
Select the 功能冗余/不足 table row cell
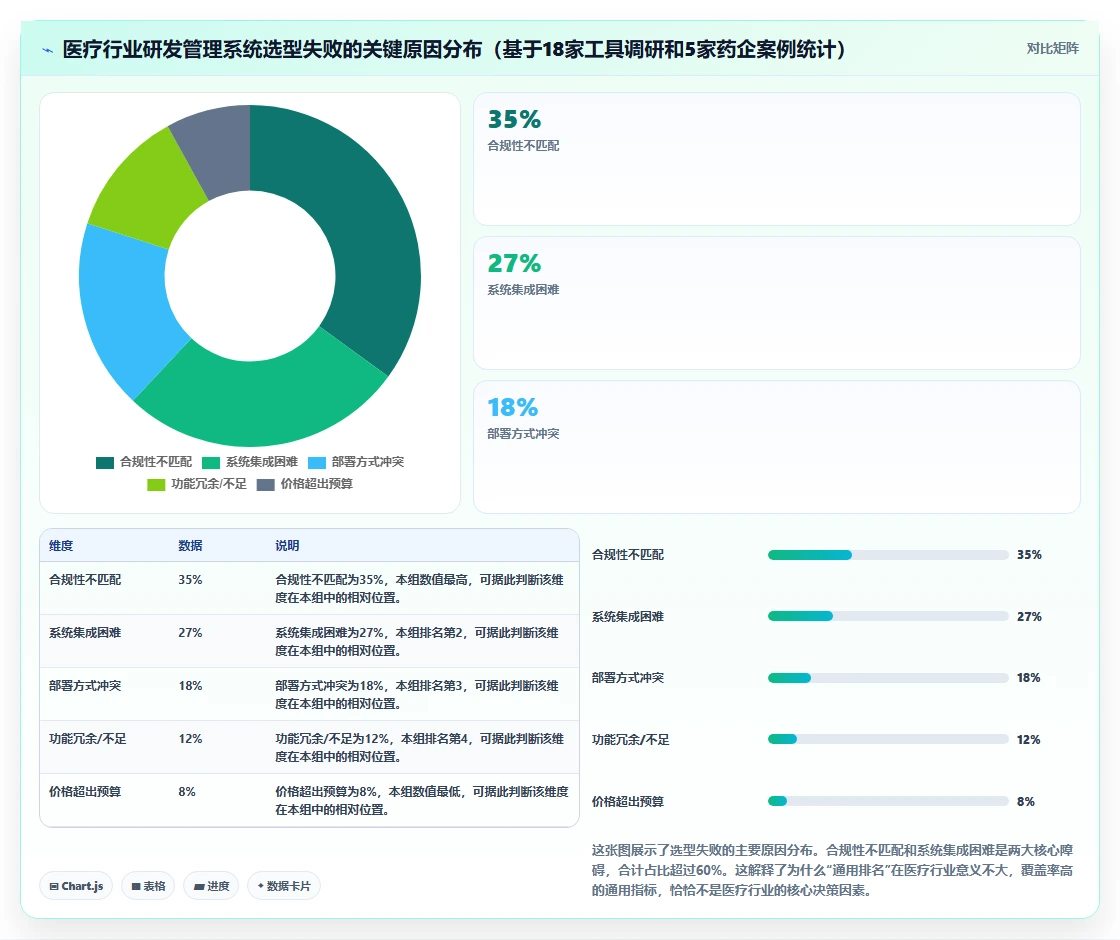(x=87, y=739)
